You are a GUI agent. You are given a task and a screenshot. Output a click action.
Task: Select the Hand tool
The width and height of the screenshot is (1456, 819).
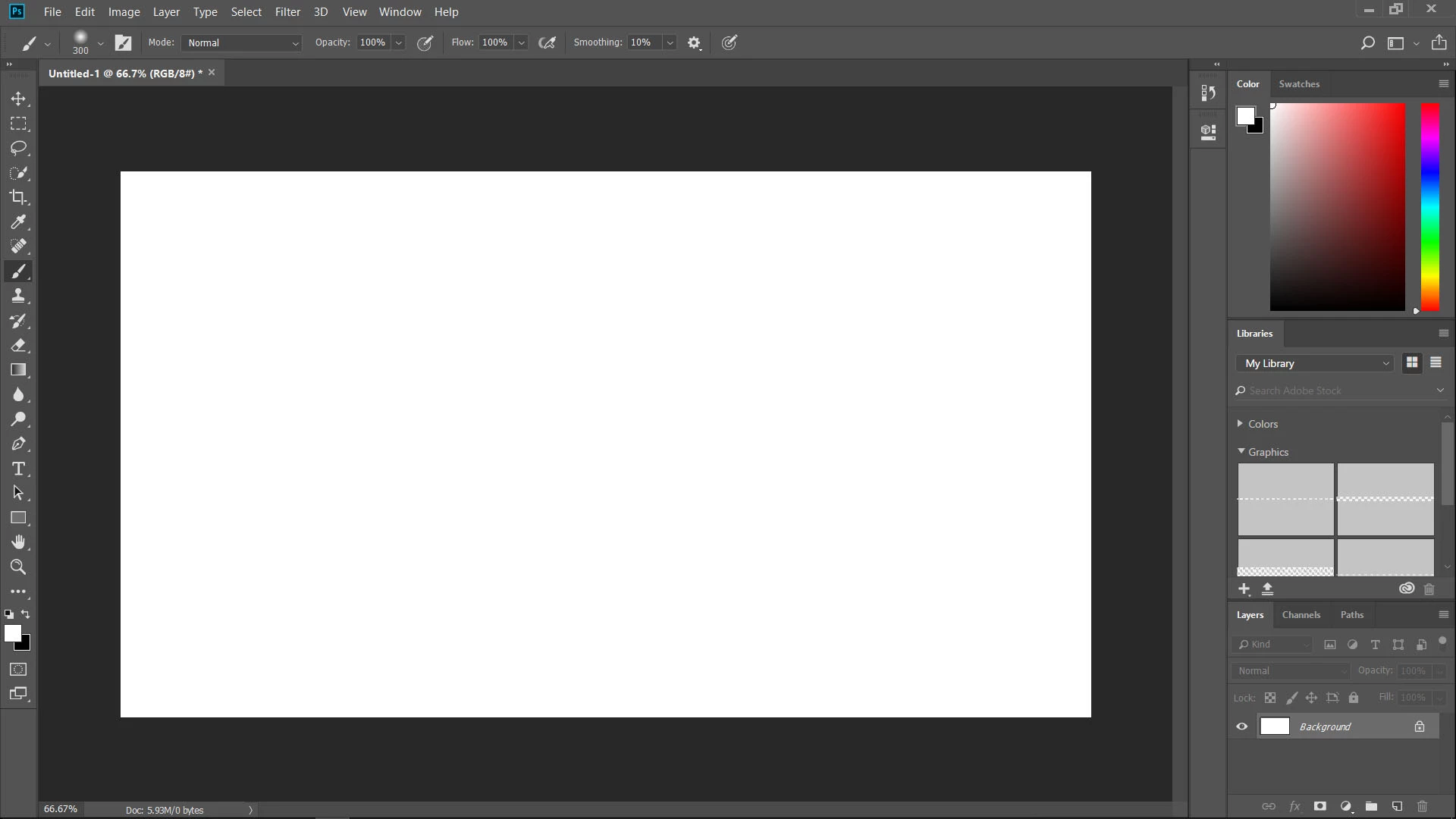pos(18,542)
